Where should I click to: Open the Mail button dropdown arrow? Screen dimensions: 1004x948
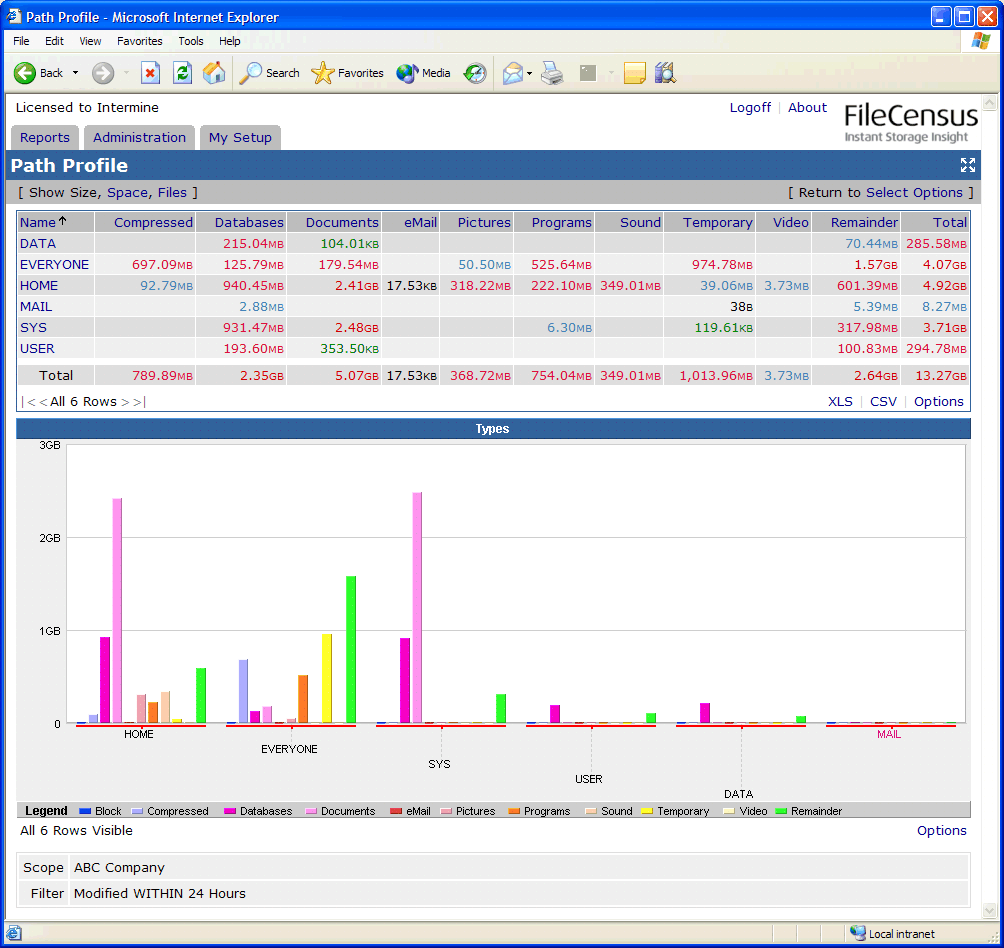[x=530, y=73]
